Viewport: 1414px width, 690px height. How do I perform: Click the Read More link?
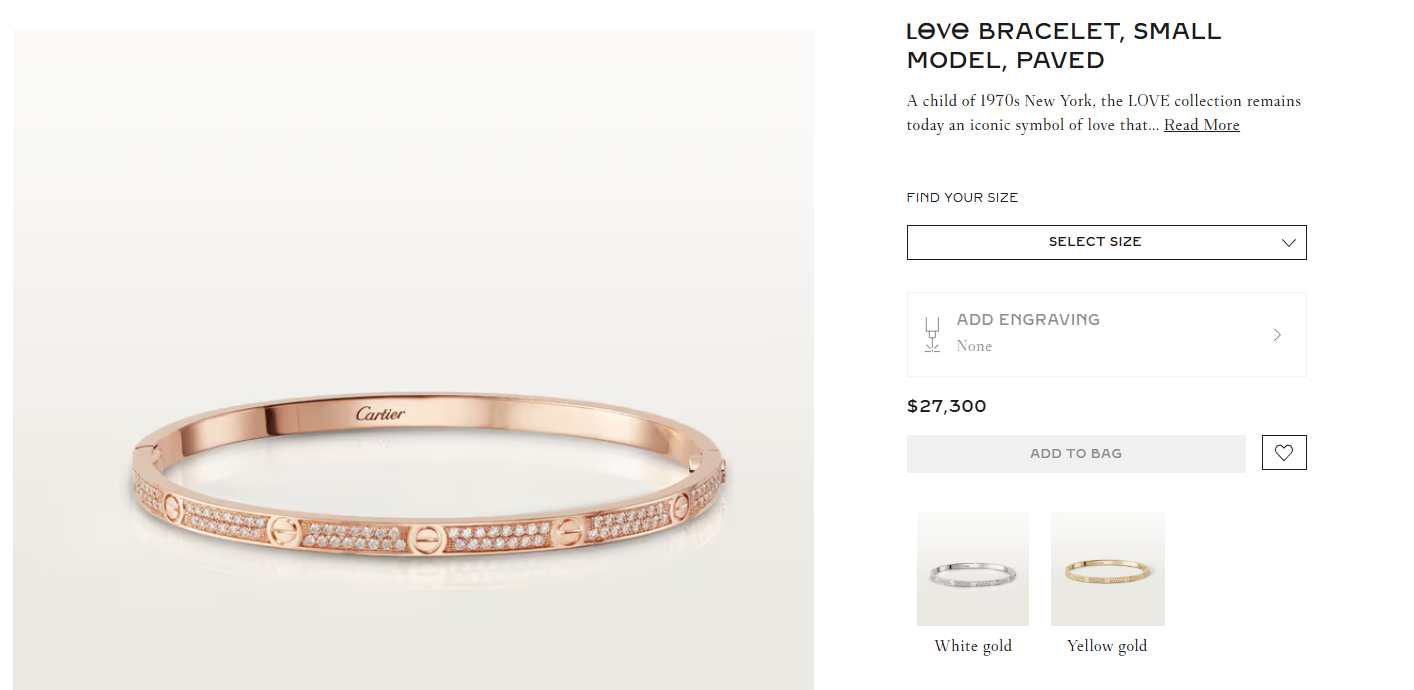1201,125
